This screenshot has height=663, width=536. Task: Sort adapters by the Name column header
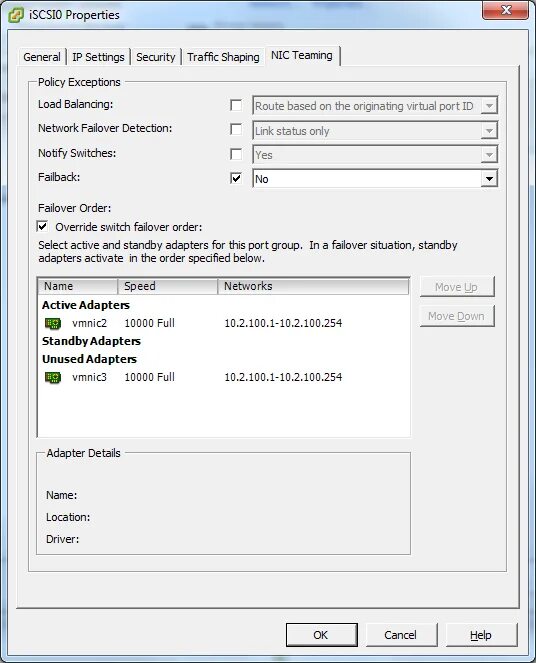(77, 286)
